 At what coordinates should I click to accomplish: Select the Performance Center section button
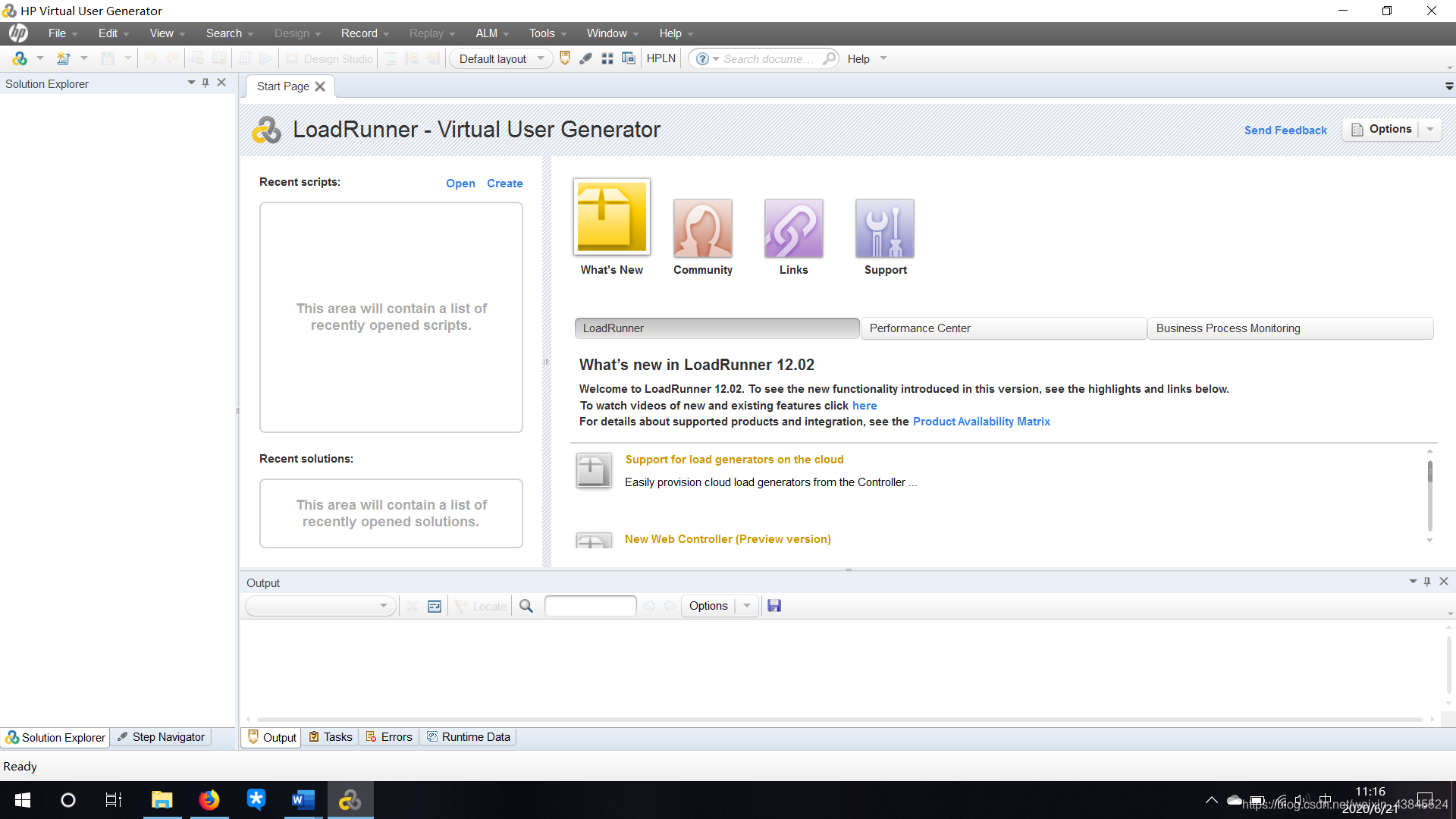(1003, 328)
